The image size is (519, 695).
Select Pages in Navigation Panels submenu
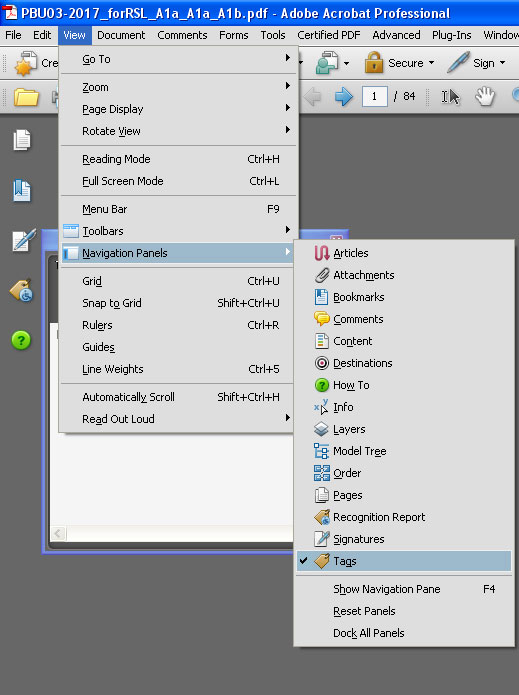pyautogui.click(x=404, y=495)
